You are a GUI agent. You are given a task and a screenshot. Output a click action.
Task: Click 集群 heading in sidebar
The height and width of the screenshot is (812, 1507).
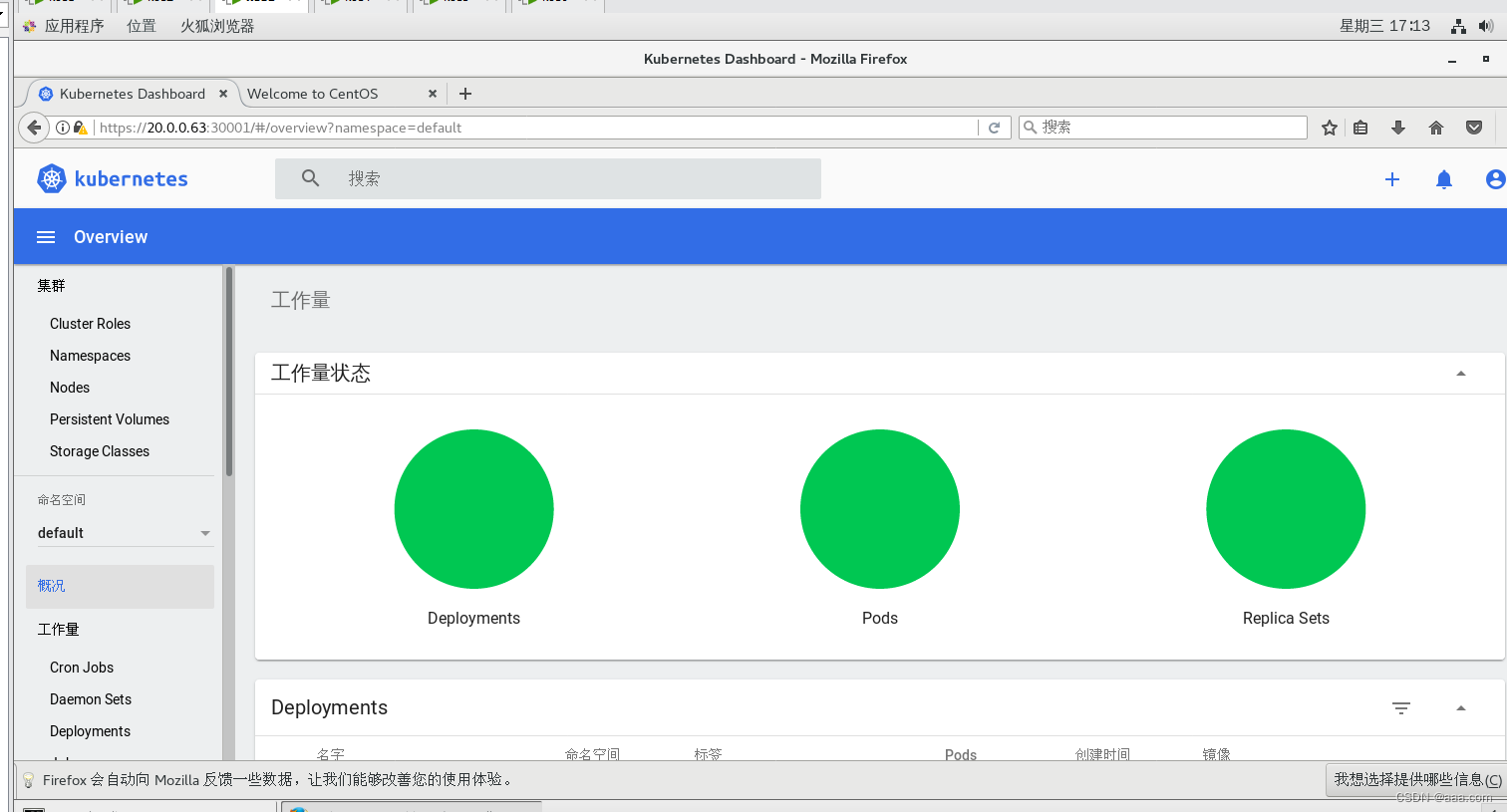tap(51, 286)
